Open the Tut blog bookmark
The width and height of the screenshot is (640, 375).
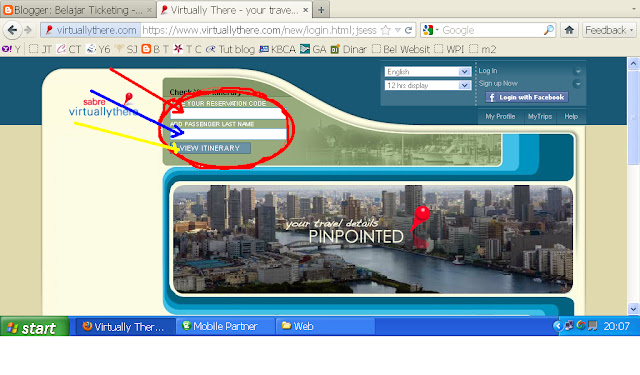click(x=231, y=49)
